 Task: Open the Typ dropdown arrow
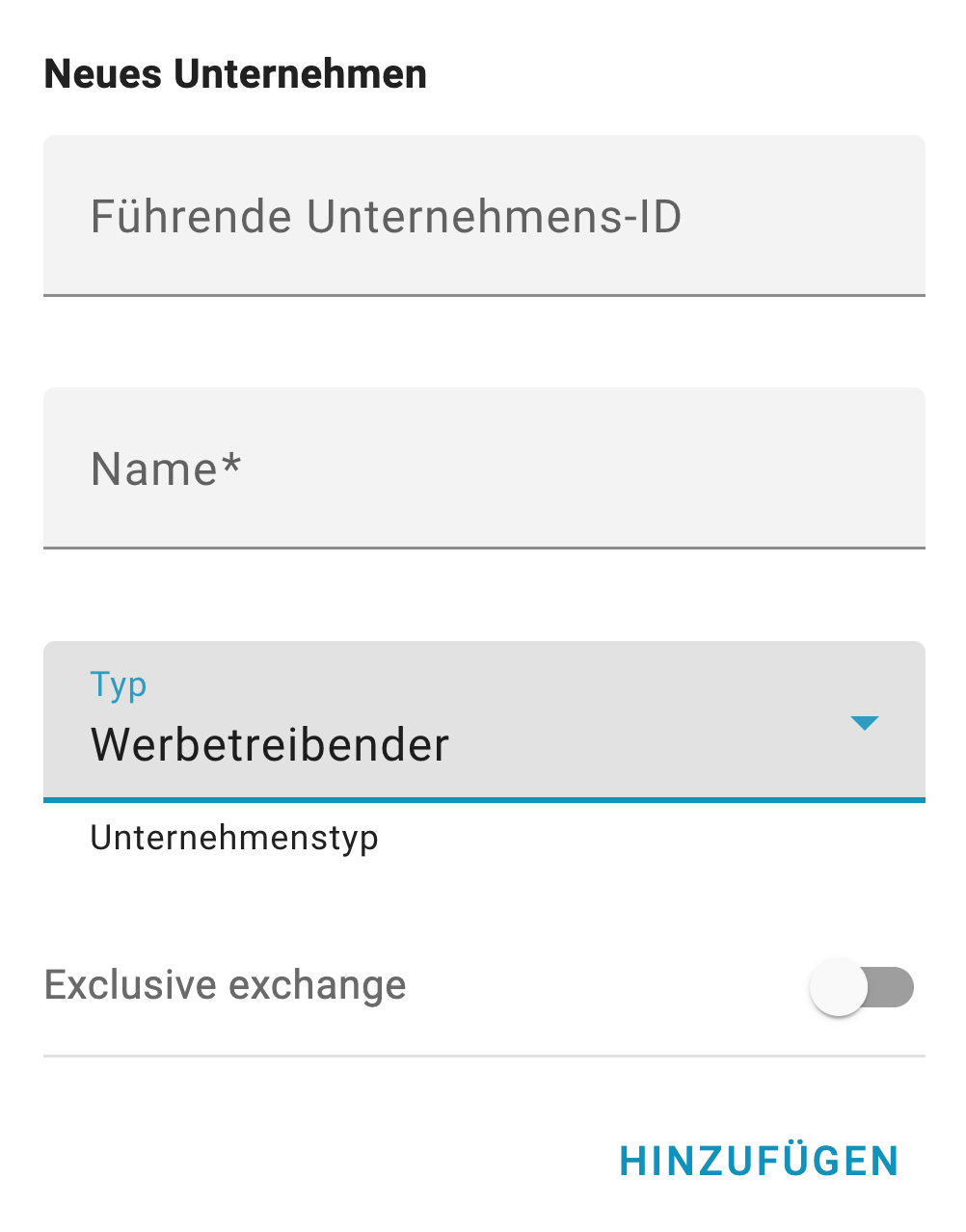coord(865,723)
